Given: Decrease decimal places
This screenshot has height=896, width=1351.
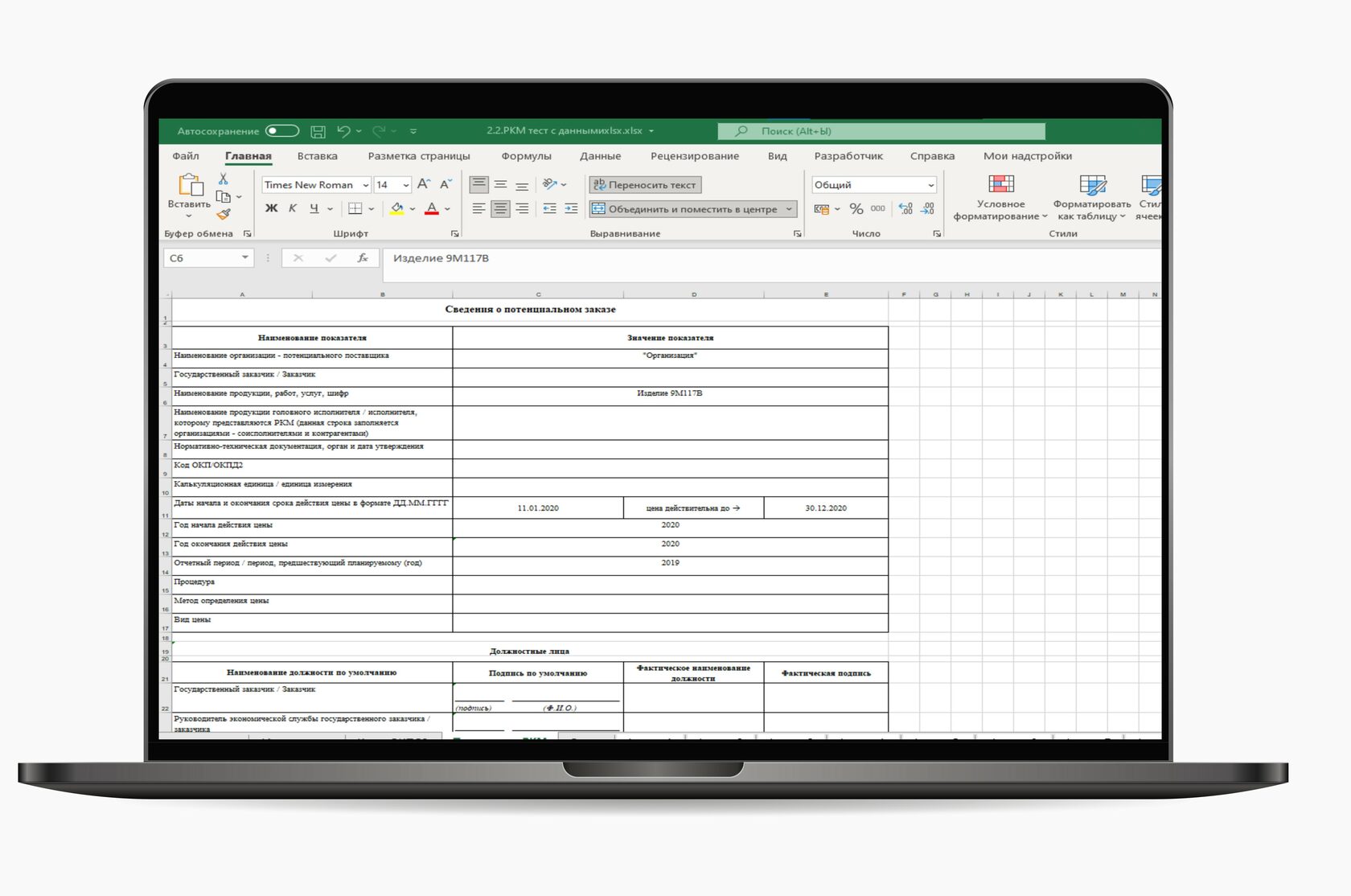Looking at the screenshot, I should [x=927, y=208].
